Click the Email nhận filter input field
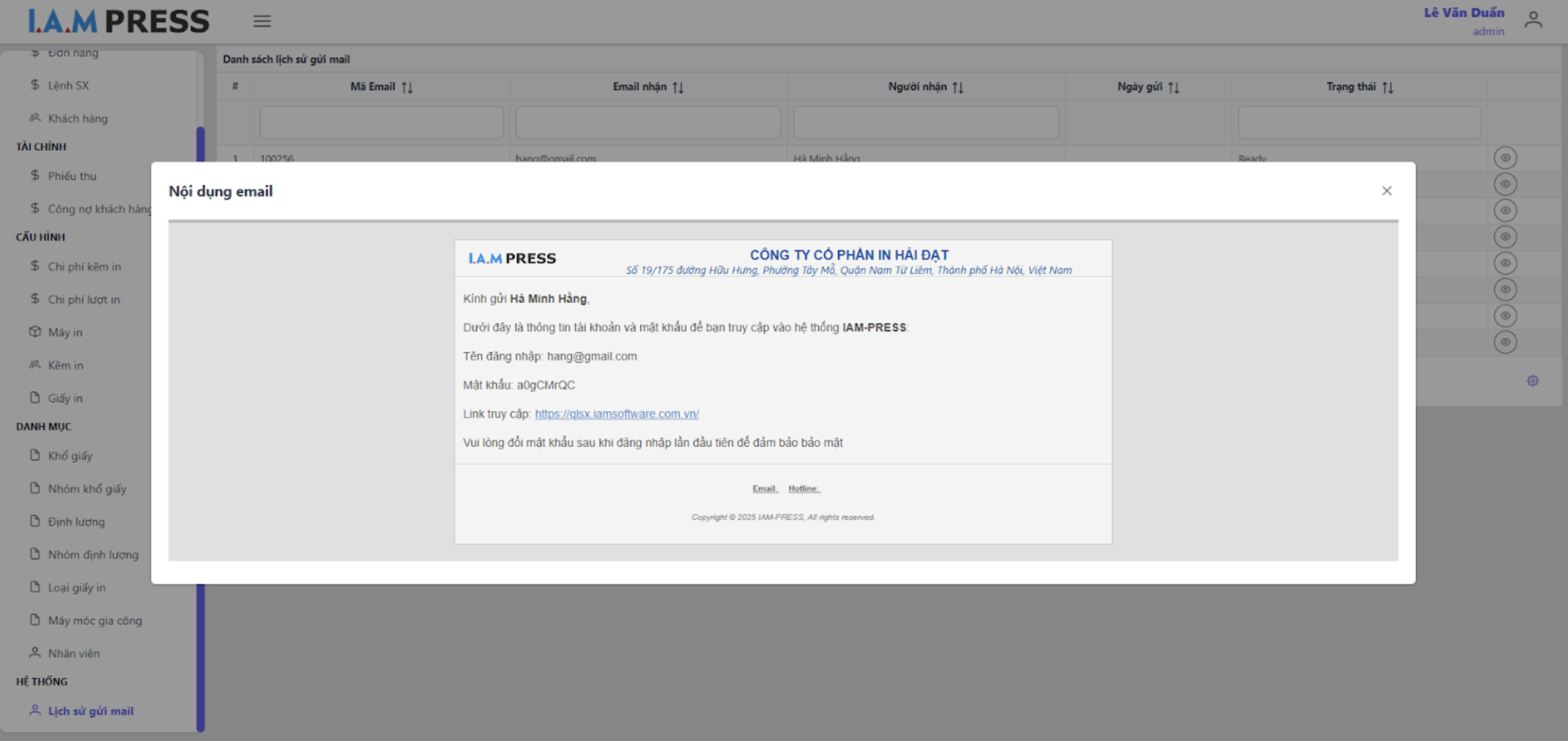The image size is (1568, 741). point(648,122)
